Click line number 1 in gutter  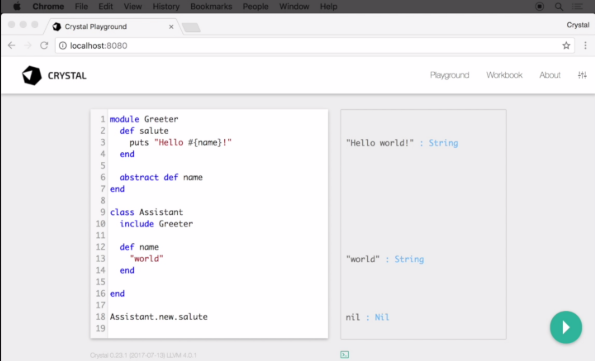pos(102,119)
